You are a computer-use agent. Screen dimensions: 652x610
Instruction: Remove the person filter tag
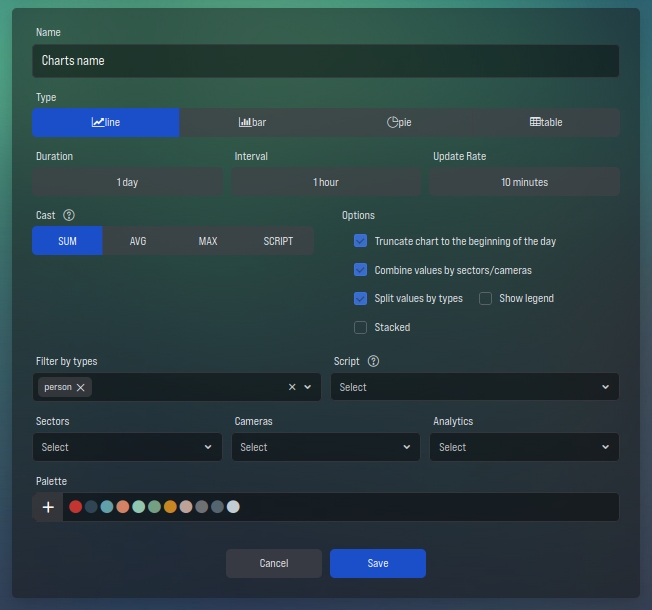(x=81, y=387)
